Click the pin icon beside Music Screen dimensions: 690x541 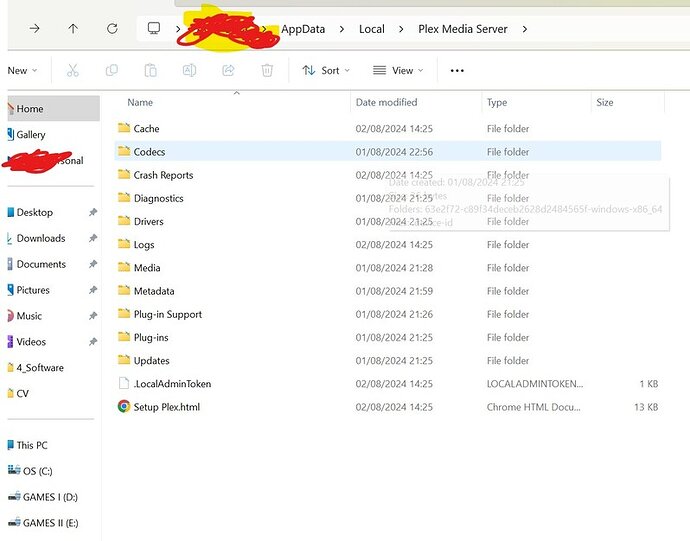[92, 316]
